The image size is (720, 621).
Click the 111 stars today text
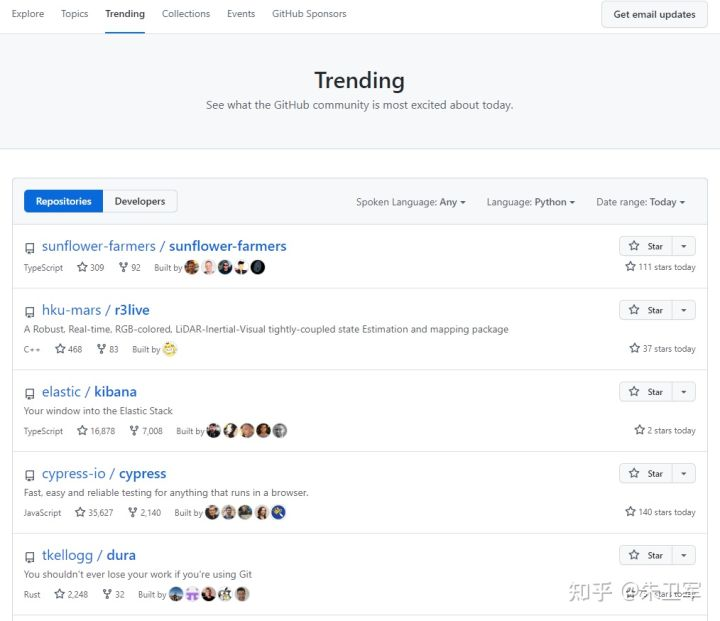click(660, 267)
